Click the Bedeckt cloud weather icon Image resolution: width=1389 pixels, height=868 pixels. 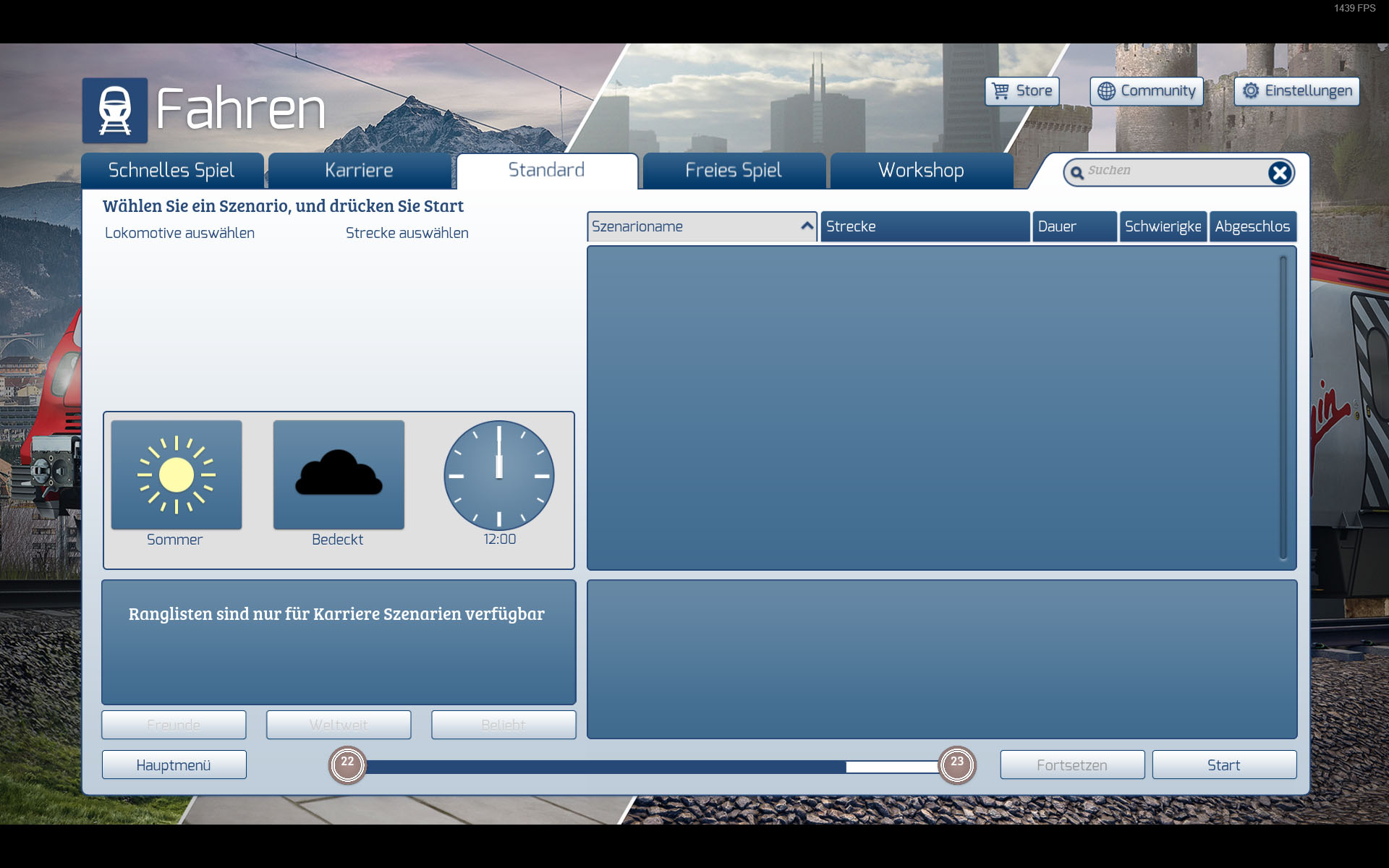pos(339,475)
